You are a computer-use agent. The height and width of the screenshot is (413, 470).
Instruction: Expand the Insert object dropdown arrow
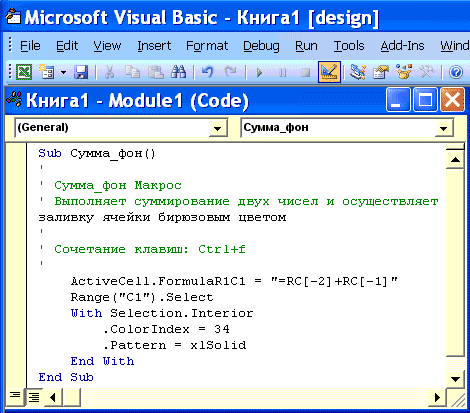(63, 72)
